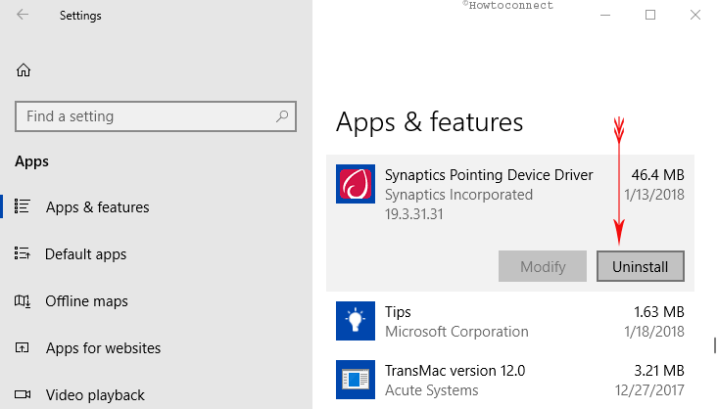This screenshot has height=409, width=718.
Task: Close the Settings window
Action: pos(695,15)
